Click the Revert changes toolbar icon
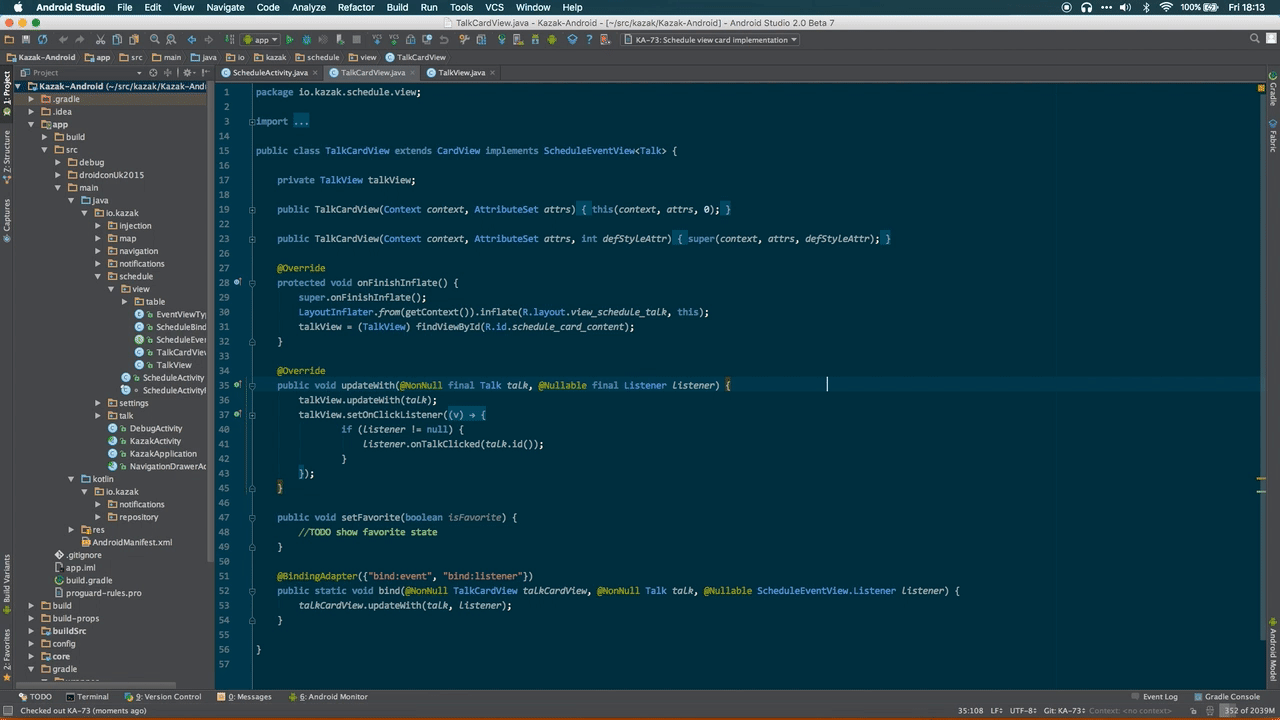The width and height of the screenshot is (1280, 720). pyautogui.click(x=443, y=40)
